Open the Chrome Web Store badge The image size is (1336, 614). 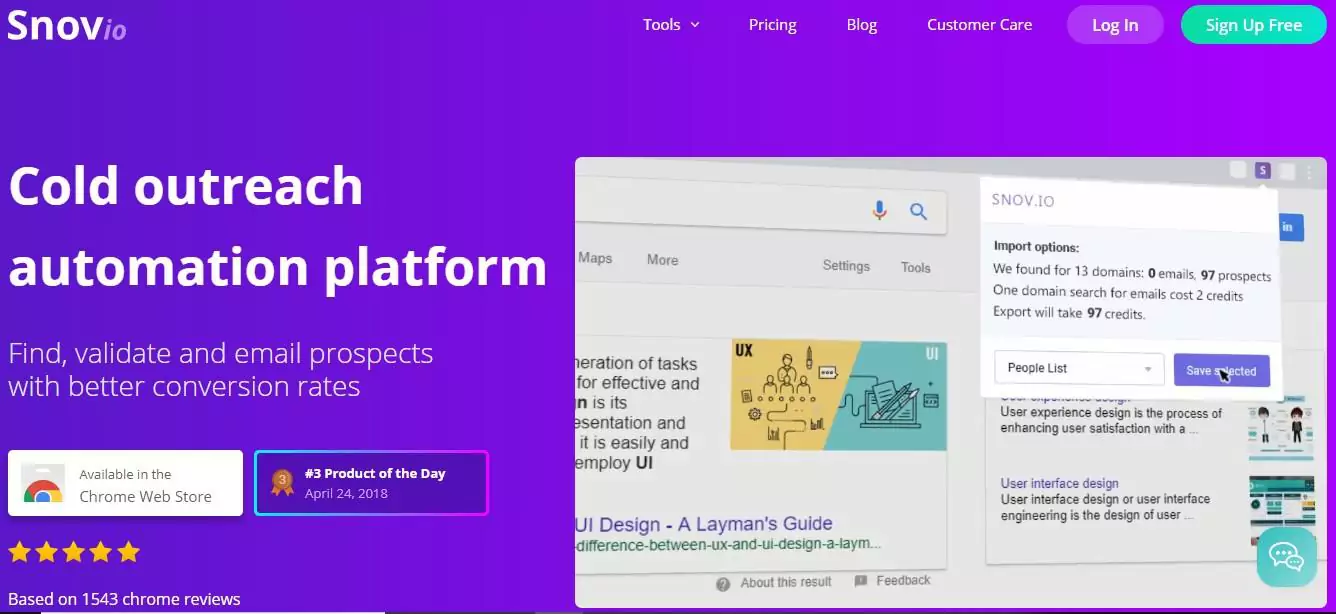[125, 483]
